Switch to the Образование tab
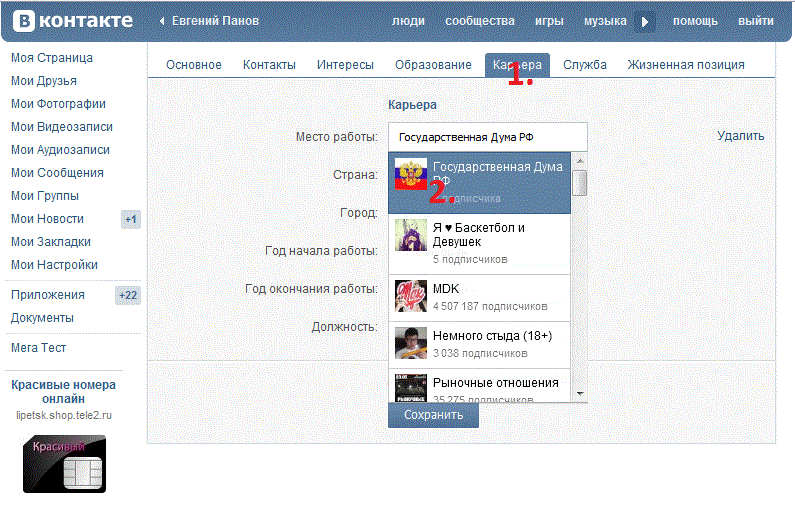 pyautogui.click(x=433, y=65)
